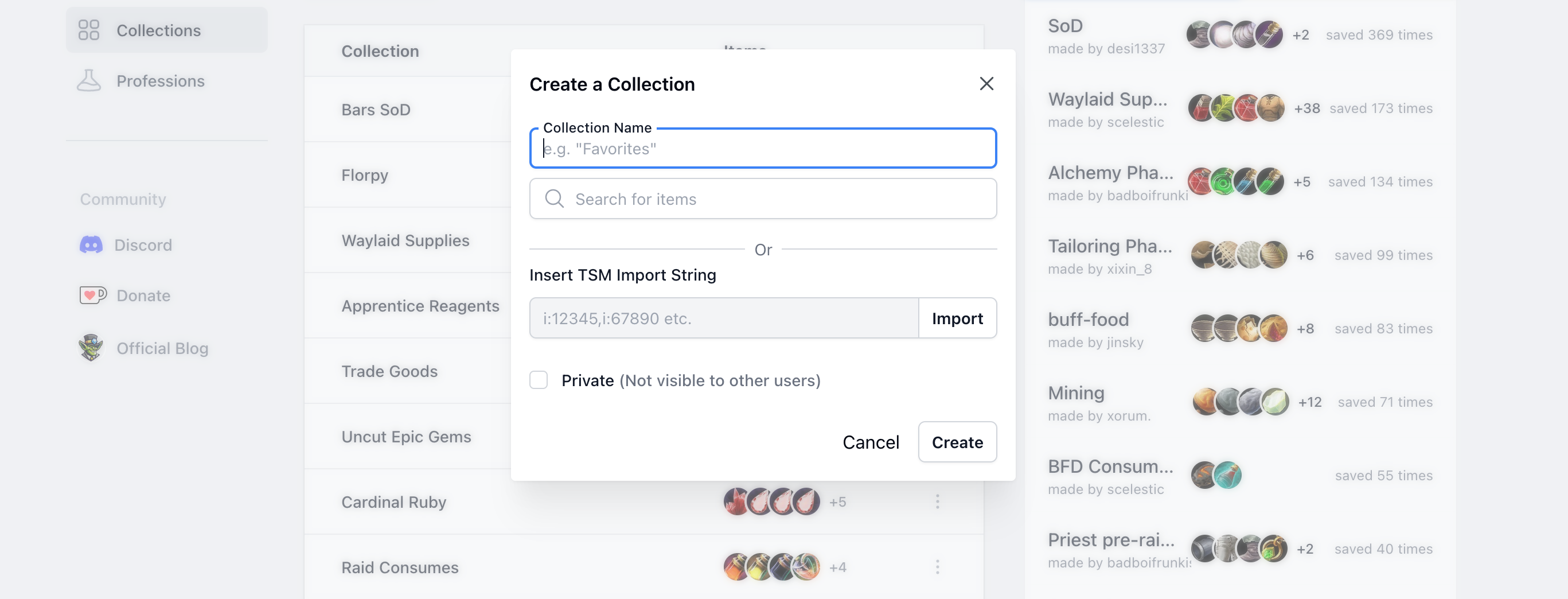
Task: Click the Professions flask icon
Action: pos(89,80)
